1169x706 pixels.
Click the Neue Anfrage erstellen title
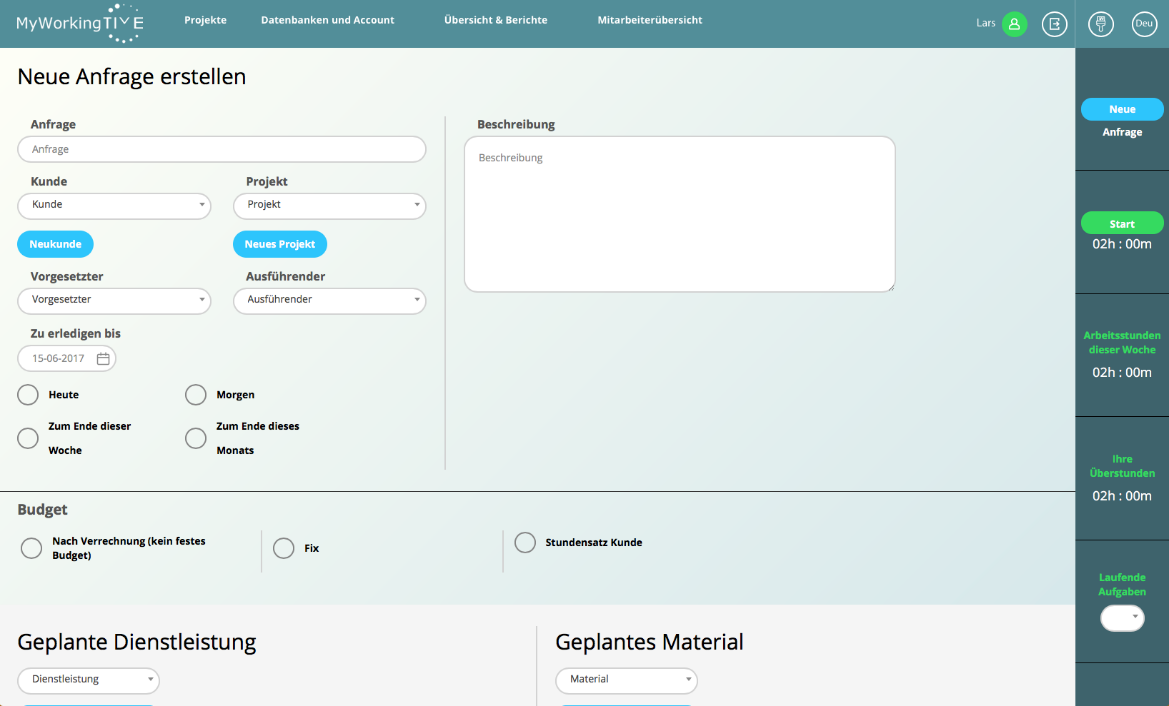[131, 76]
